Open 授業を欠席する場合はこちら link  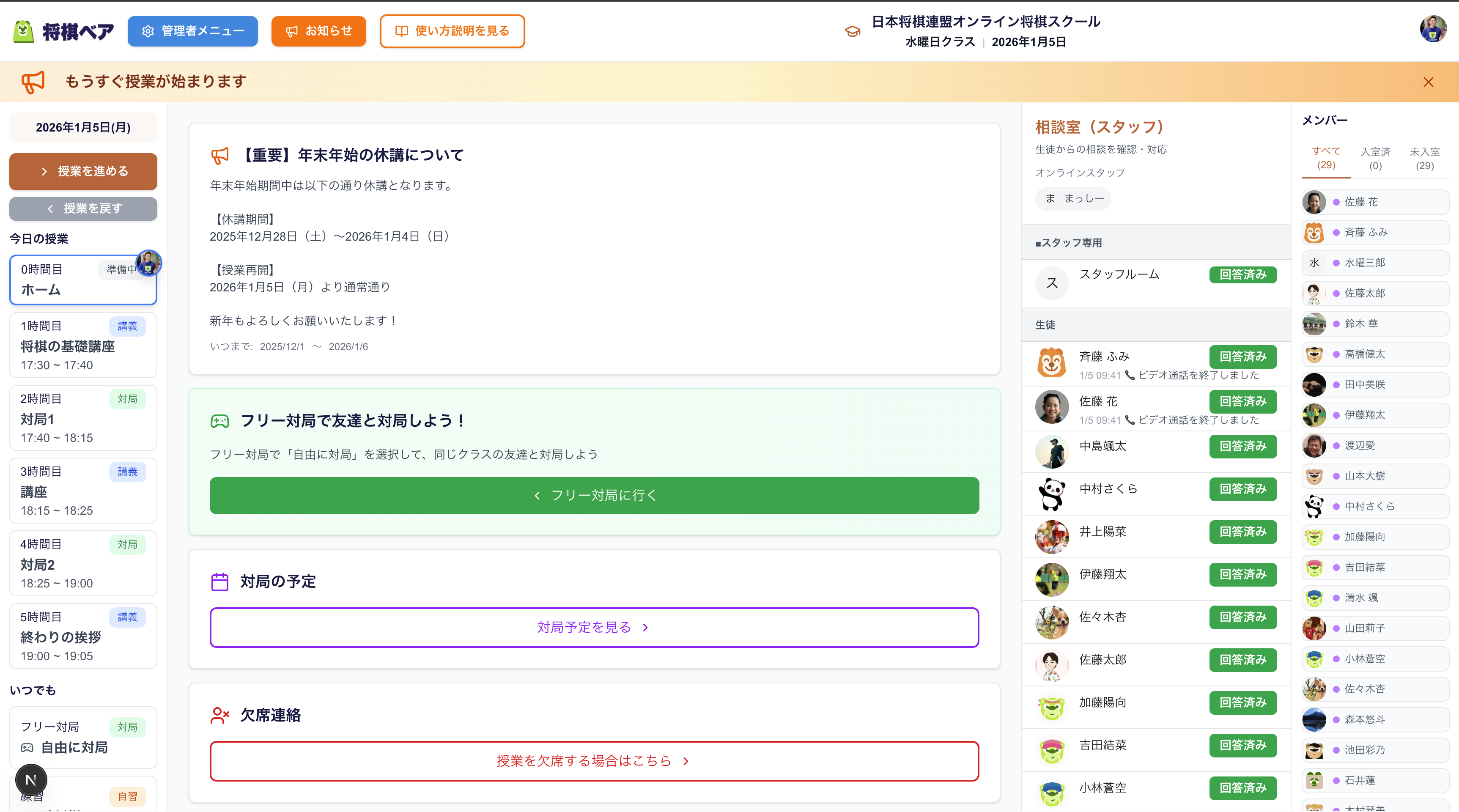594,761
